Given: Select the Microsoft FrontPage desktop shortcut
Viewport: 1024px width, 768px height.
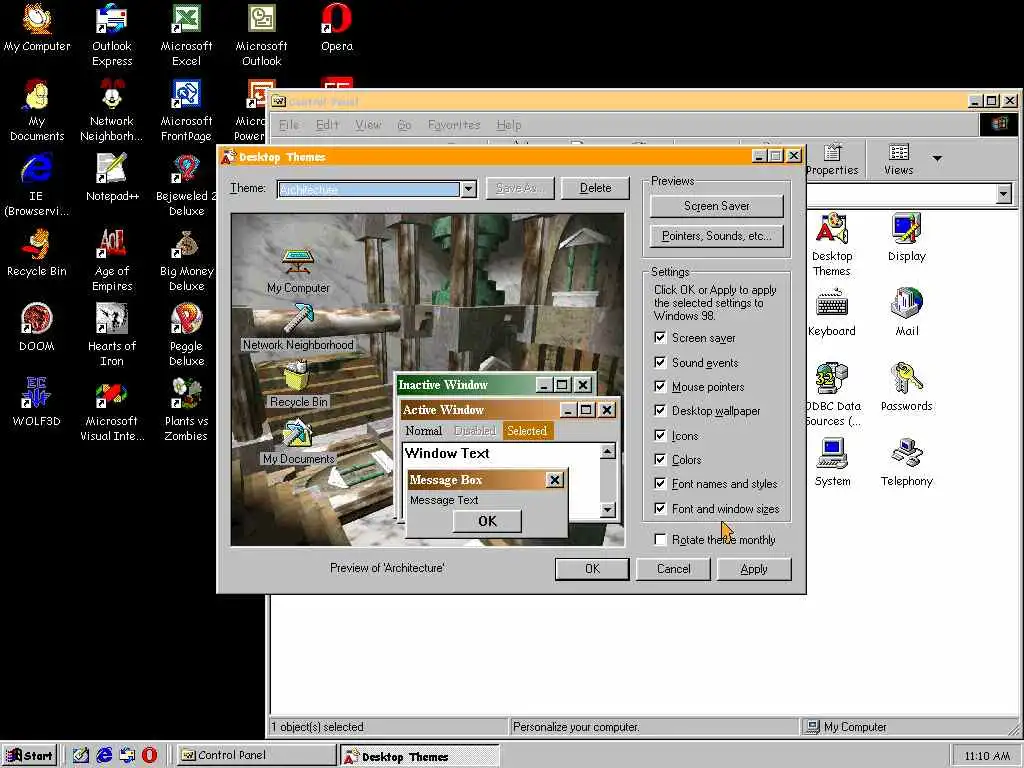Looking at the screenshot, I should [186, 110].
